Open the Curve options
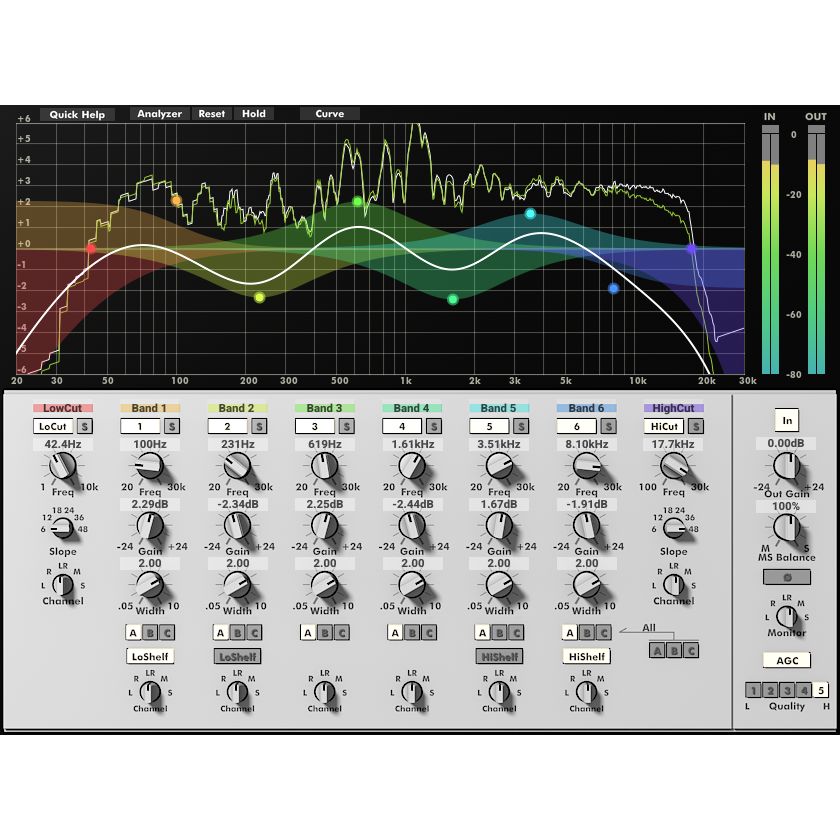Image resolution: width=840 pixels, height=840 pixels. (329, 114)
